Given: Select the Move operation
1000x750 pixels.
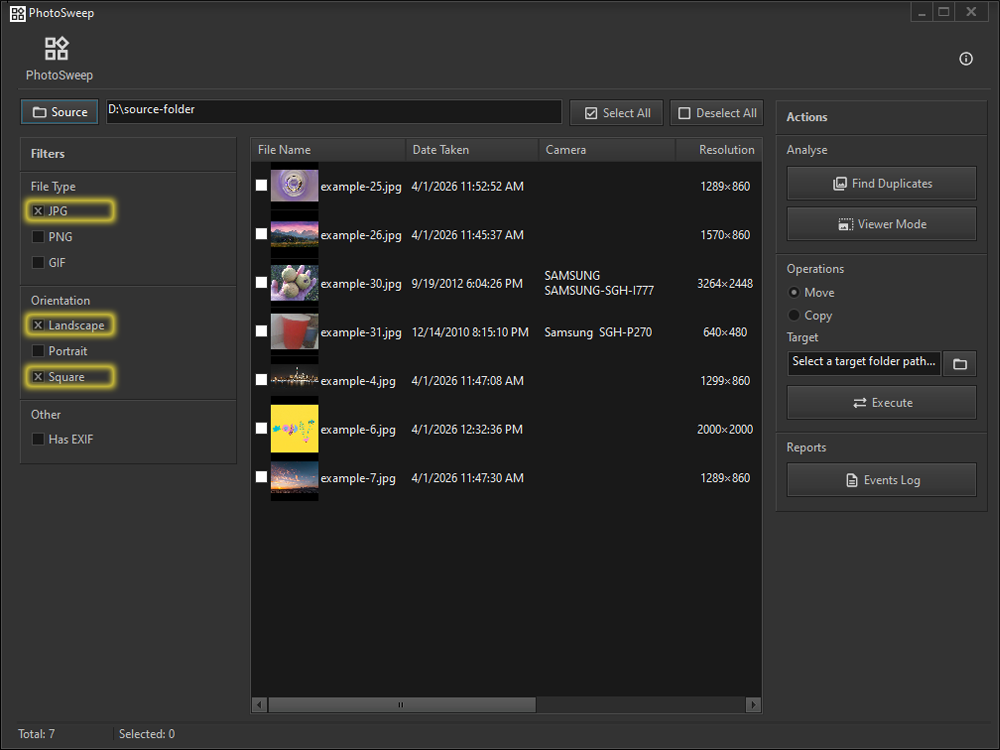Looking at the screenshot, I should 793,292.
